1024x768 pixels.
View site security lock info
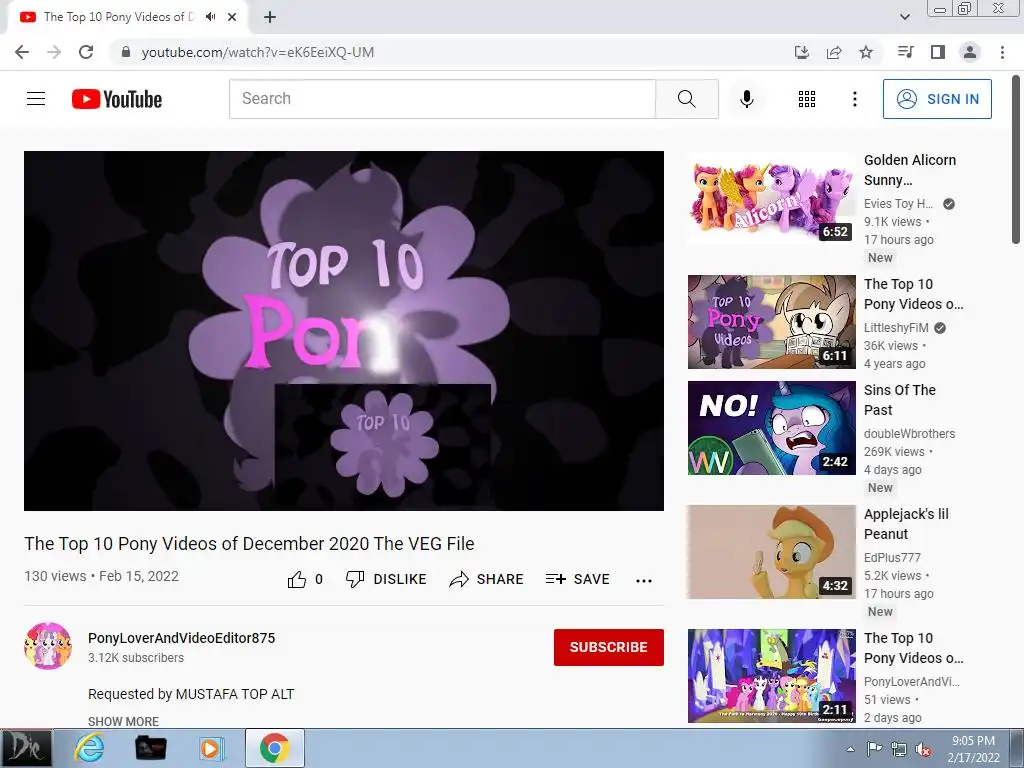[126, 52]
